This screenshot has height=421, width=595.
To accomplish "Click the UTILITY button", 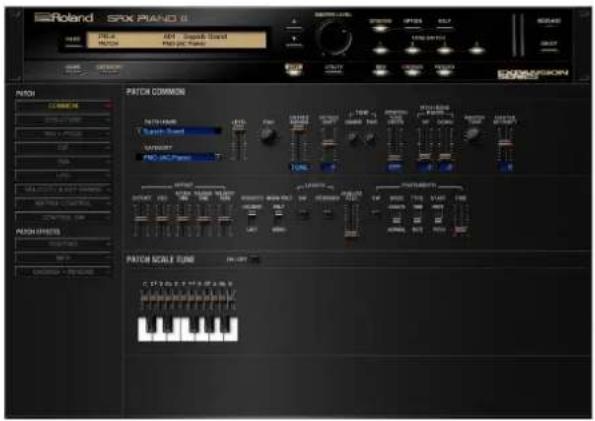I will coord(334,69).
